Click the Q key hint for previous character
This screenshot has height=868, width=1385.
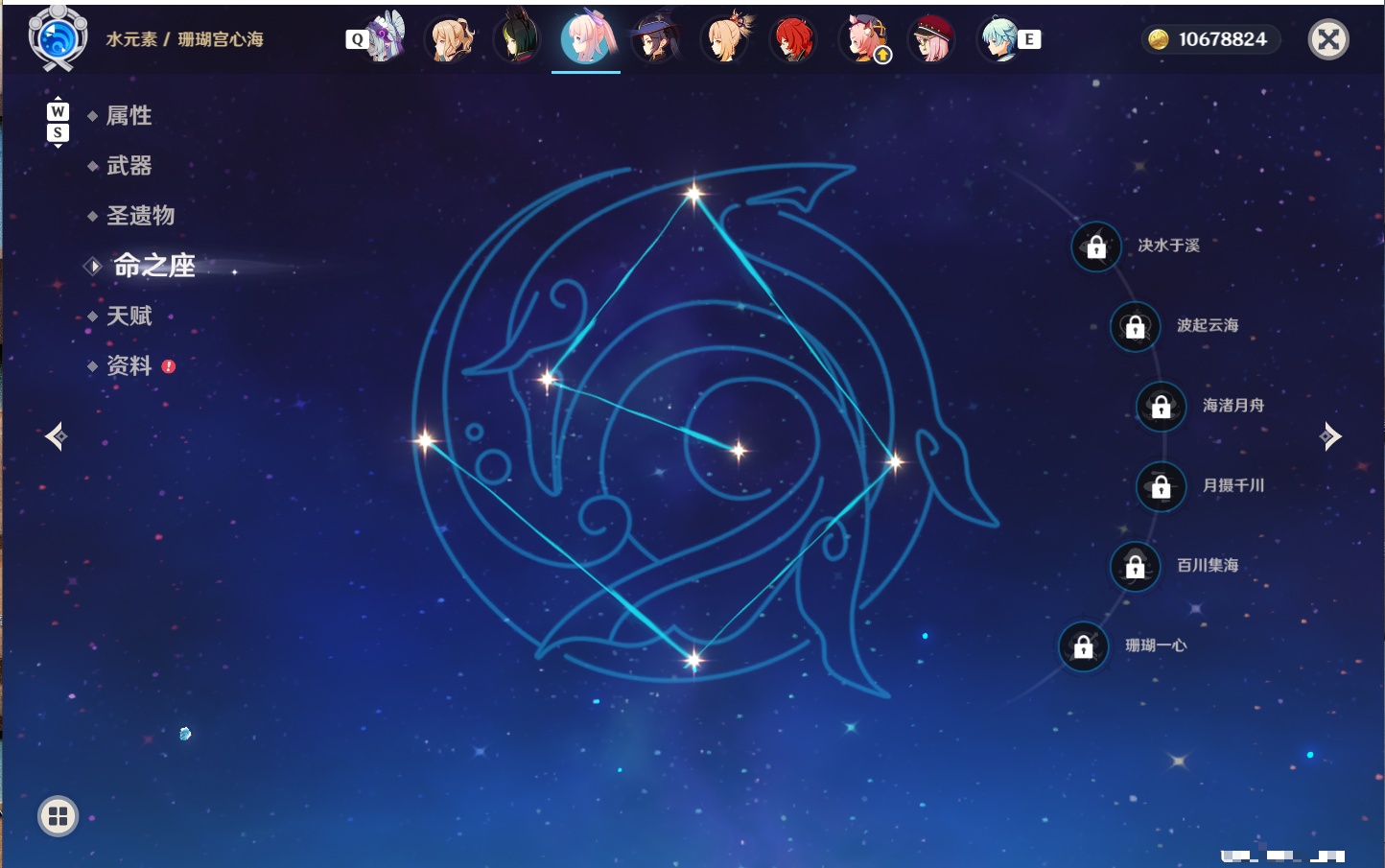357,39
